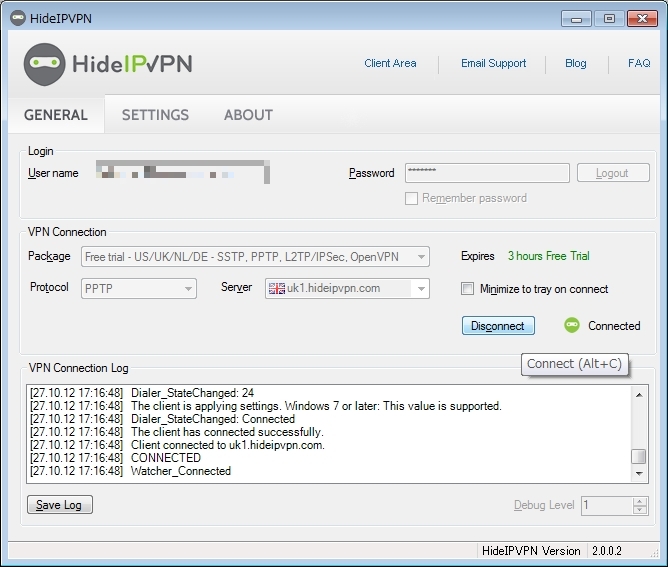This screenshot has width=668, height=567.
Task: Open the Client Area link
Action: point(390,63)
